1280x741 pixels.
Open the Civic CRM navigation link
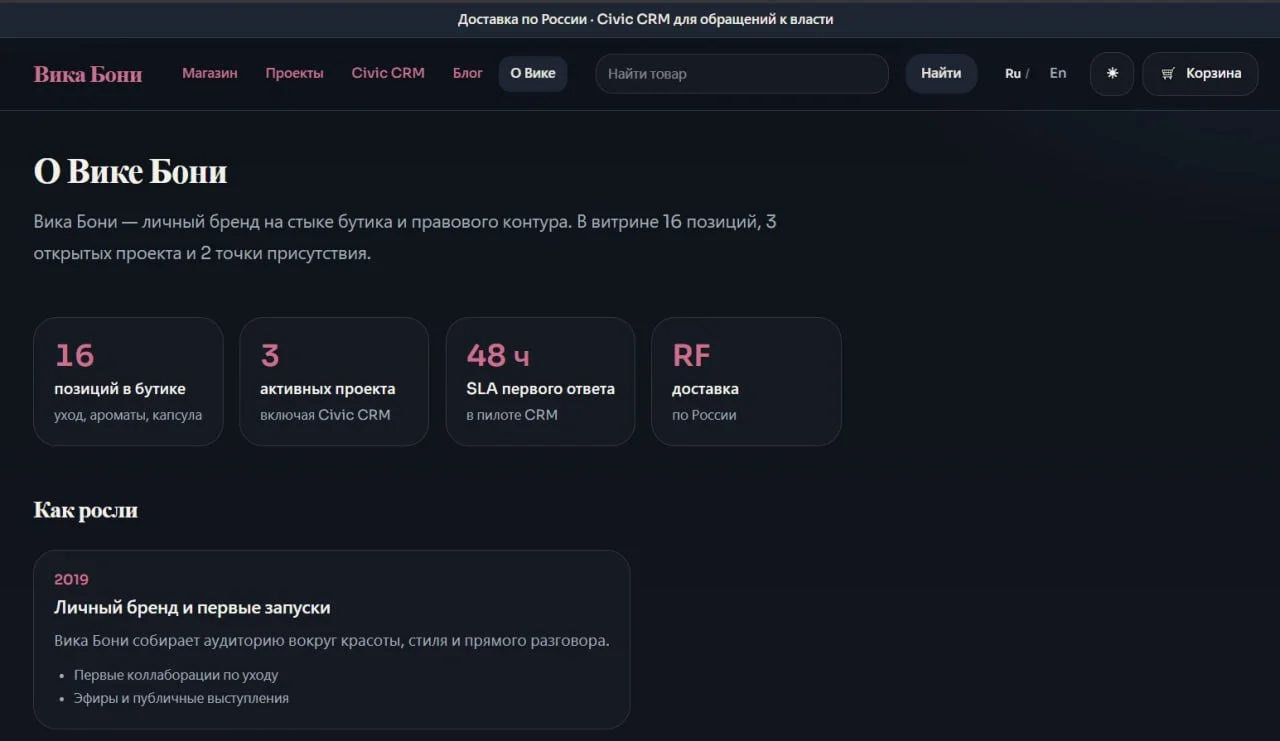[388, 73]
